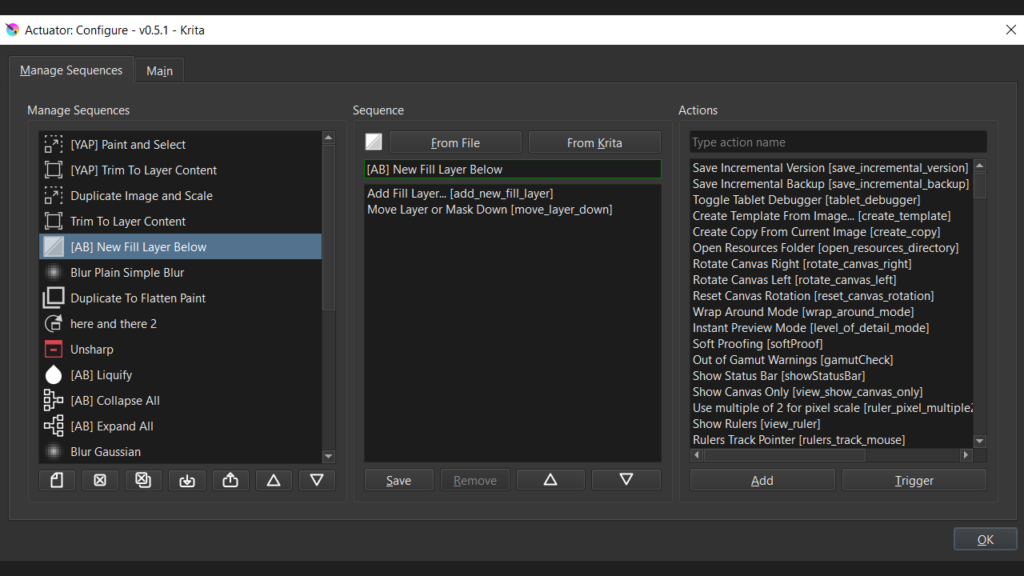The height and width of the screenshot is (576, 1024).
Task: Select the [AB] Liquify sequence
Action: click(180, 375)
